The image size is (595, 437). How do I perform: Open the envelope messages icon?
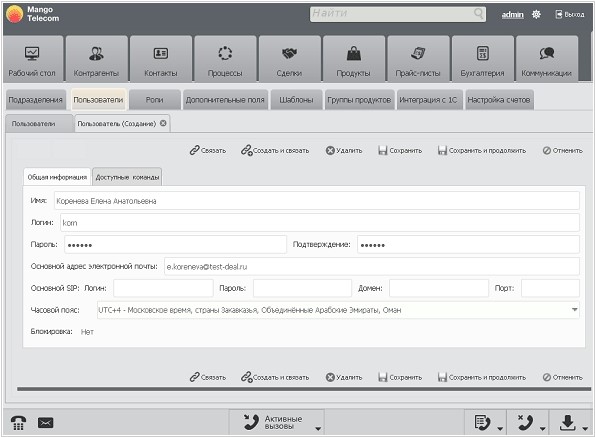[x=46, y=423]
